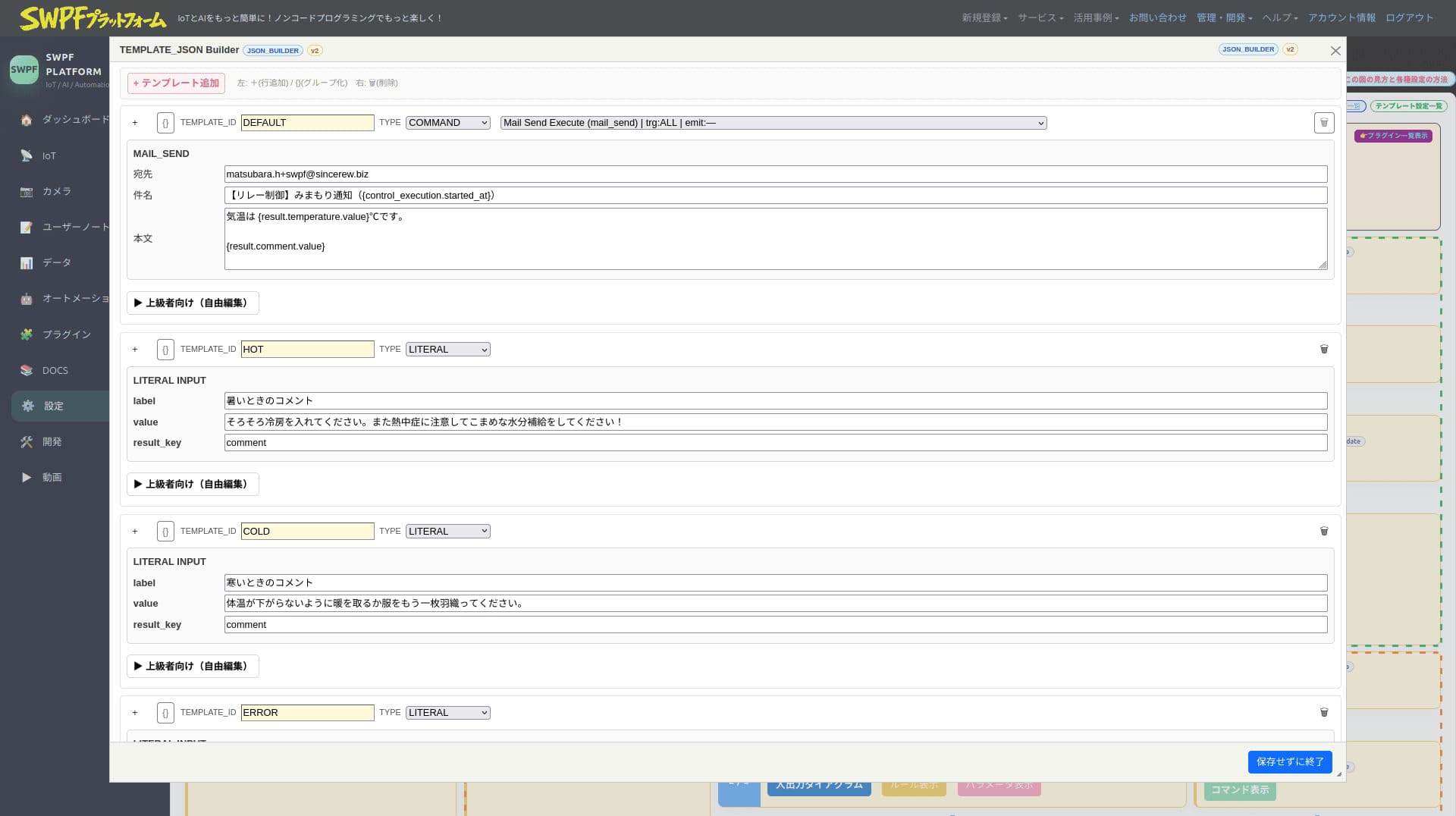The width and height of the screenshot is (1456, 816).
Task: Click the 本文 textarea resize handle
Action: click(1323, 265)
